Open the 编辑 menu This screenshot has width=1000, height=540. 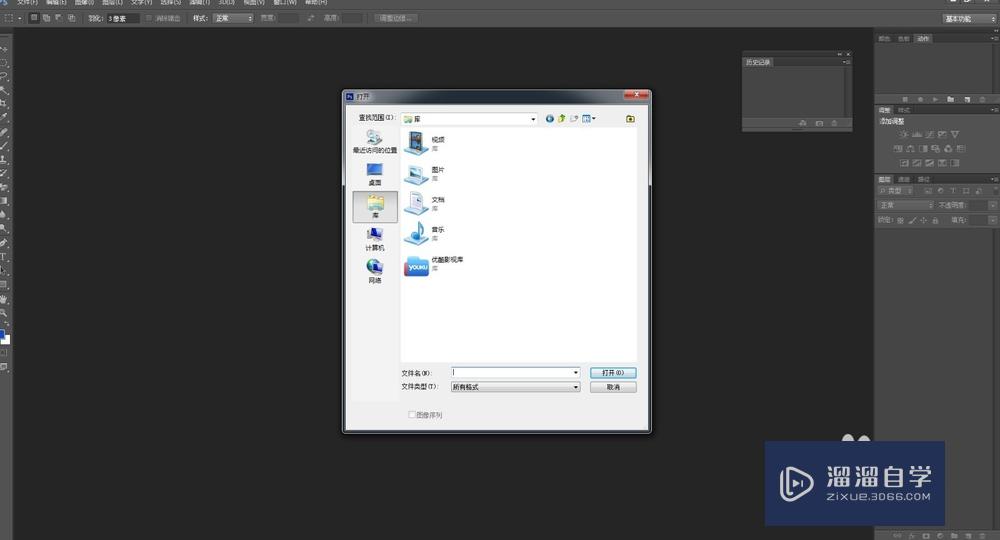[x=56, y=3]
